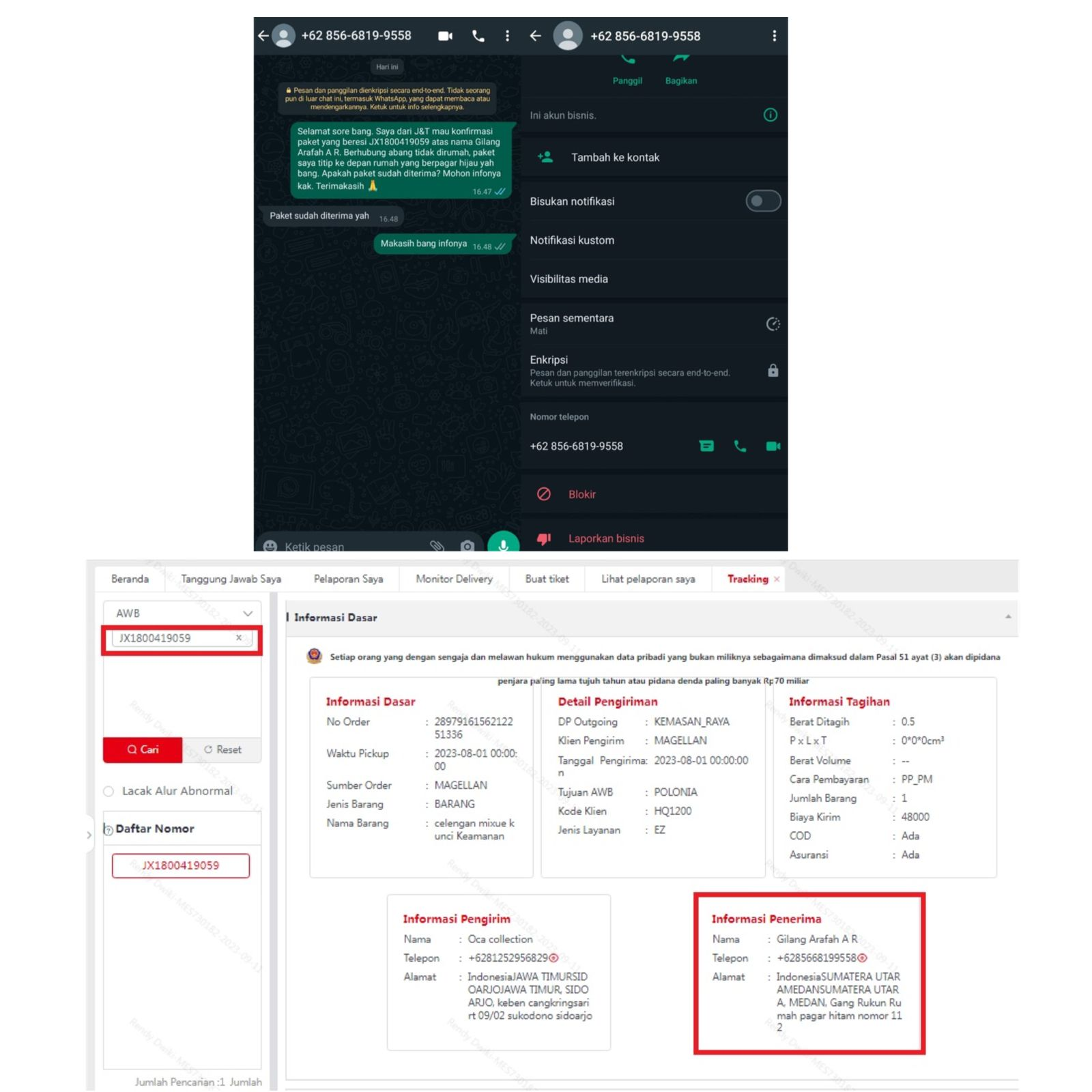
Task: Tap Bagikan share button
Action: pyautogui.click(x=681, y=71)
